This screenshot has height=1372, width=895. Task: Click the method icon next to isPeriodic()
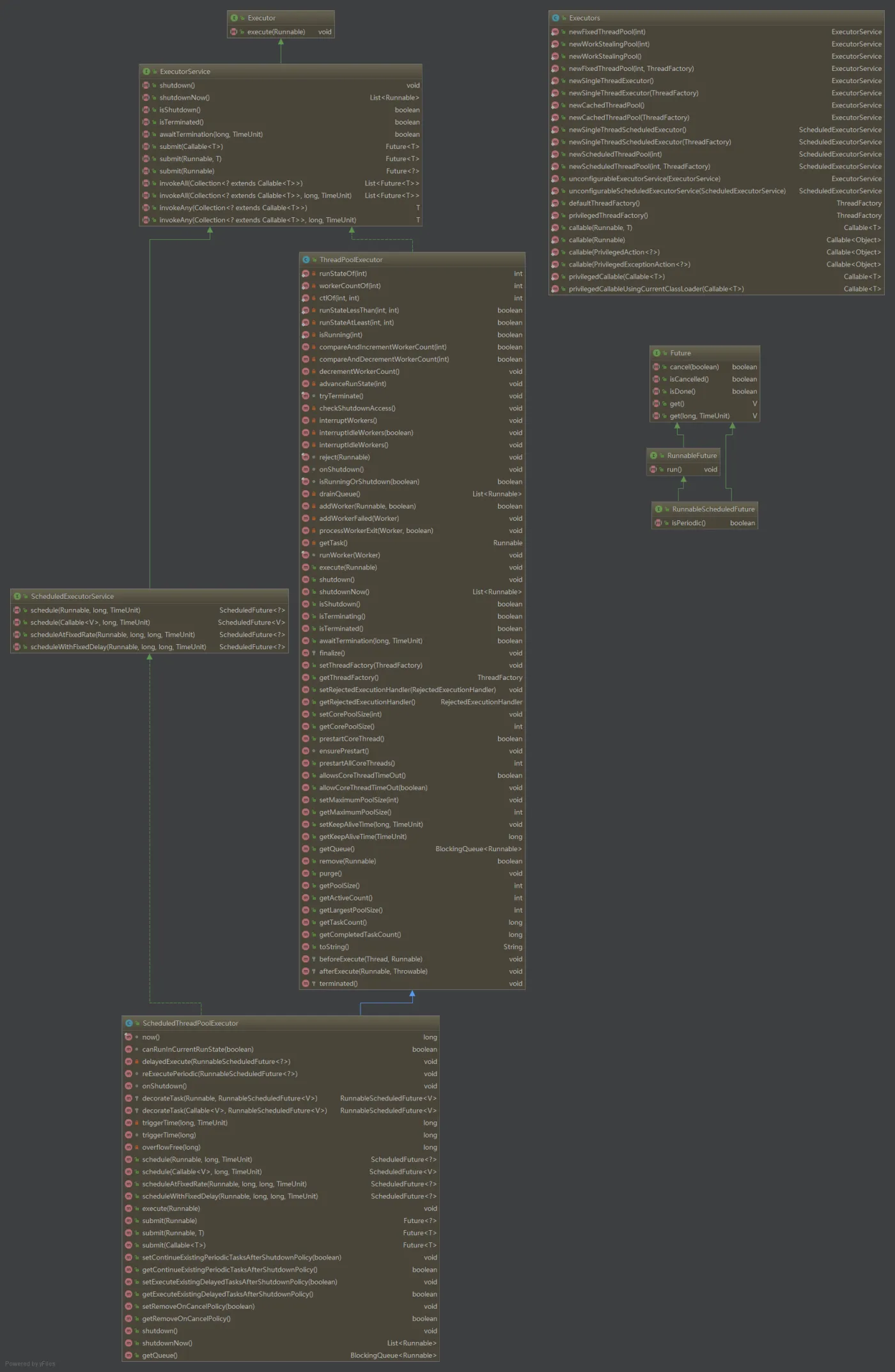(658, 523)
